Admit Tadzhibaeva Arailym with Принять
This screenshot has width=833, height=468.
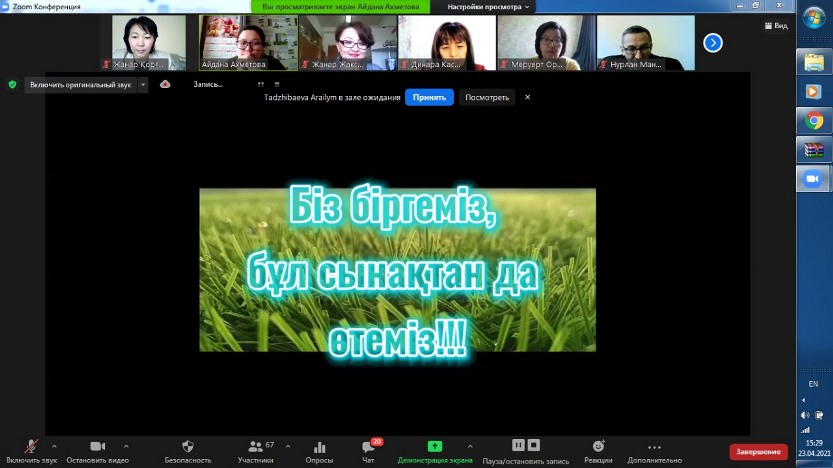pos(429,97)
